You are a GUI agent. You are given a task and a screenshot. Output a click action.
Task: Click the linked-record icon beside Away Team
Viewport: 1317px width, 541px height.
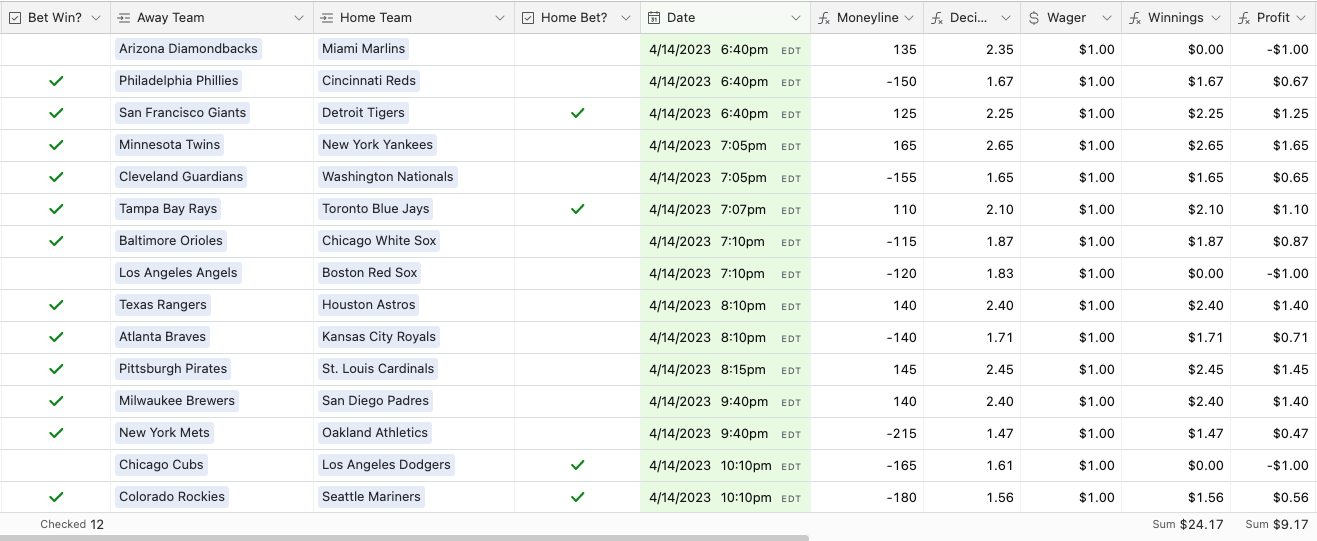124,18
